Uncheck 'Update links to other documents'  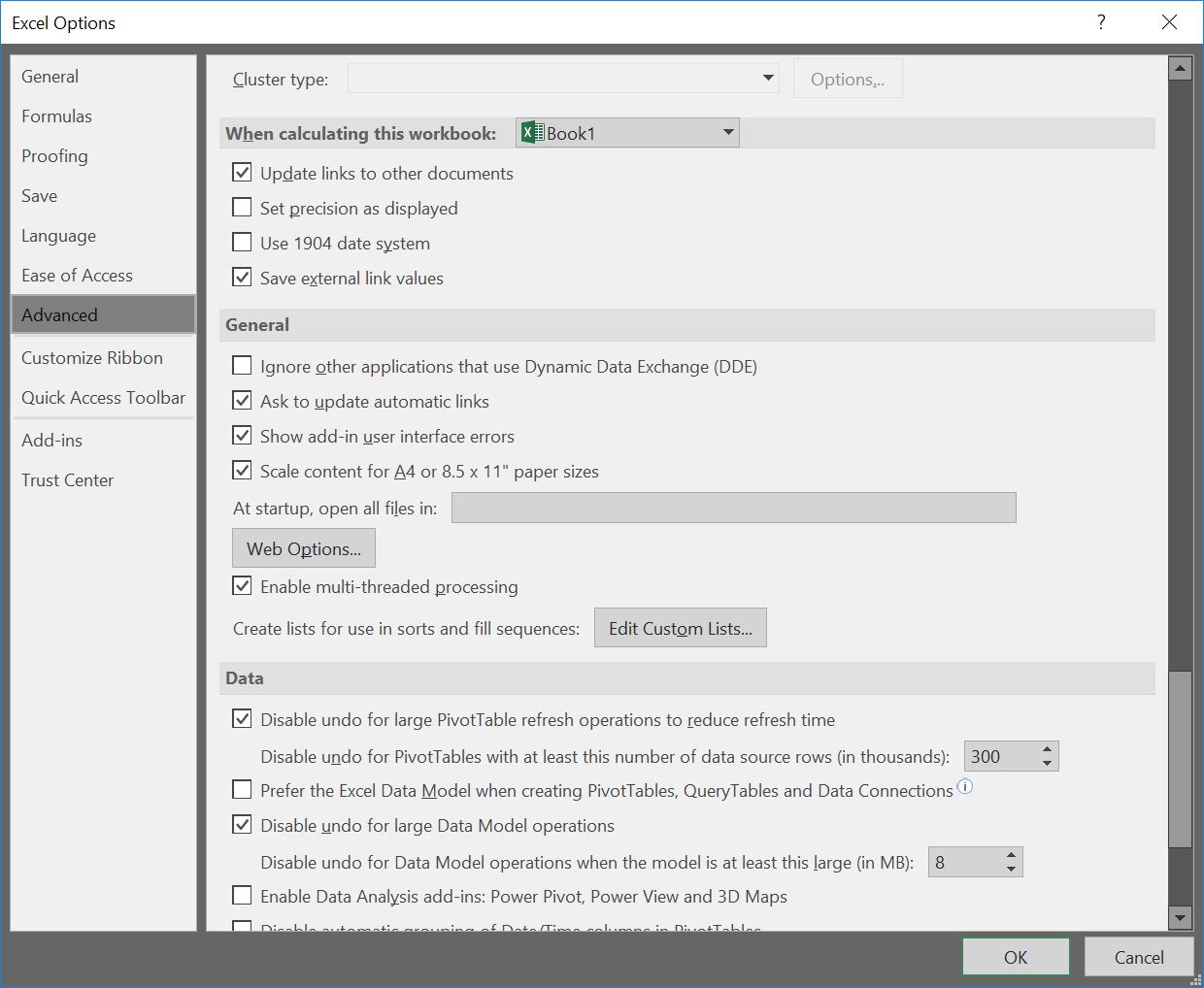[x=242, y=172]
